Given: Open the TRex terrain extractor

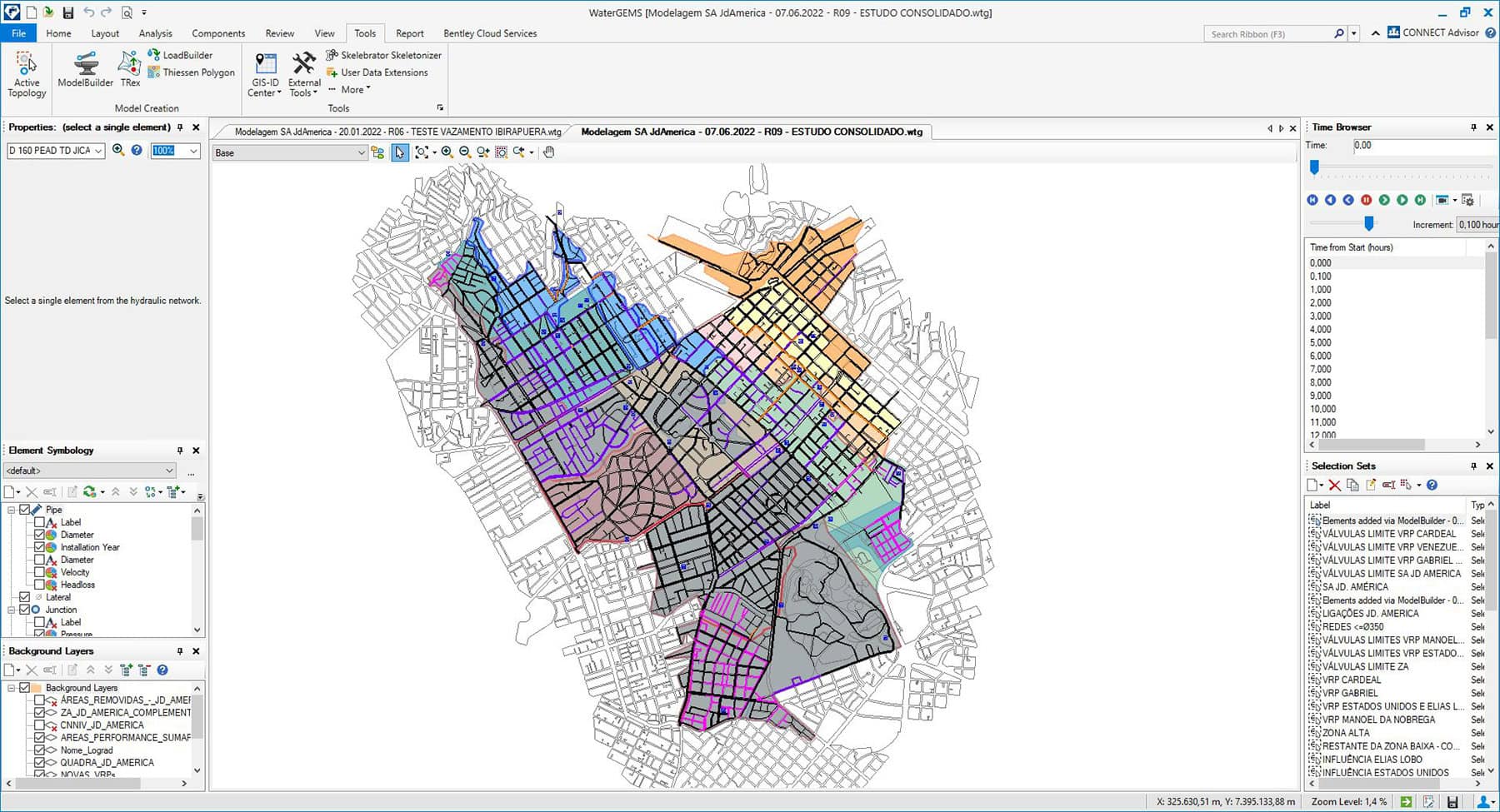Looking at the screenshot, I should (x=130, y=69).
